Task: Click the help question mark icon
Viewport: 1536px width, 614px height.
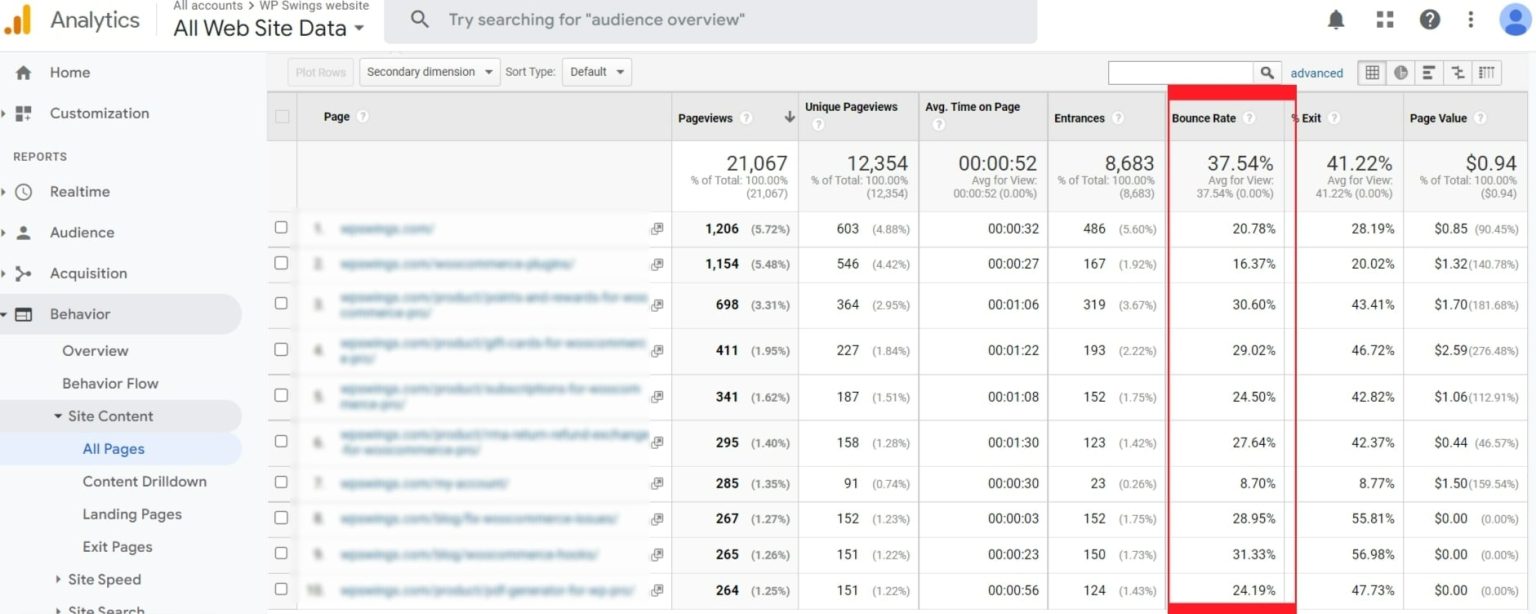Action: pos(1430,19)
